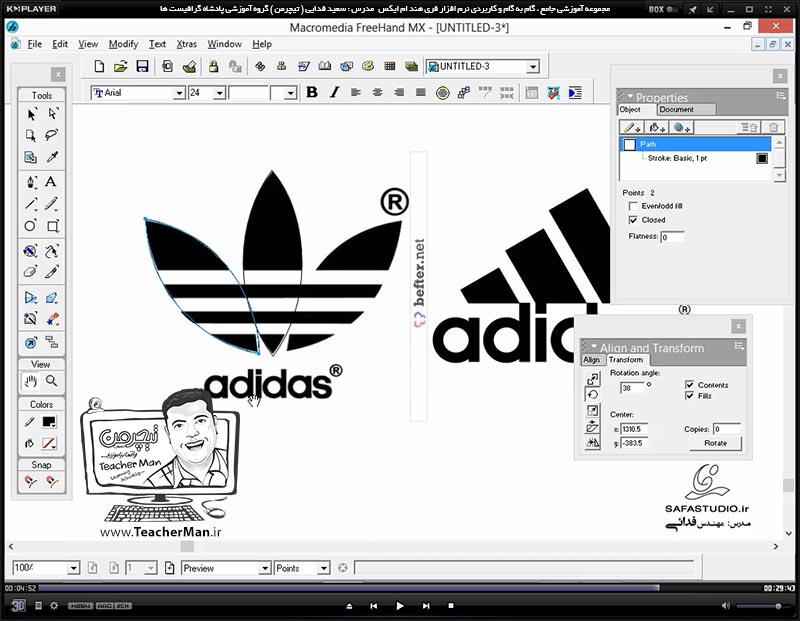The height and width of the screenshot is (621, 800).
Task: Open the color mixer palette icon
Action: [368, 66]
